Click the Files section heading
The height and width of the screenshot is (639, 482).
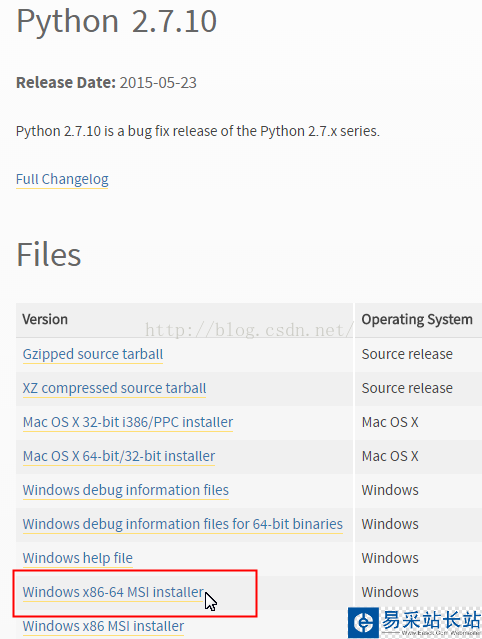pos(48,255)
